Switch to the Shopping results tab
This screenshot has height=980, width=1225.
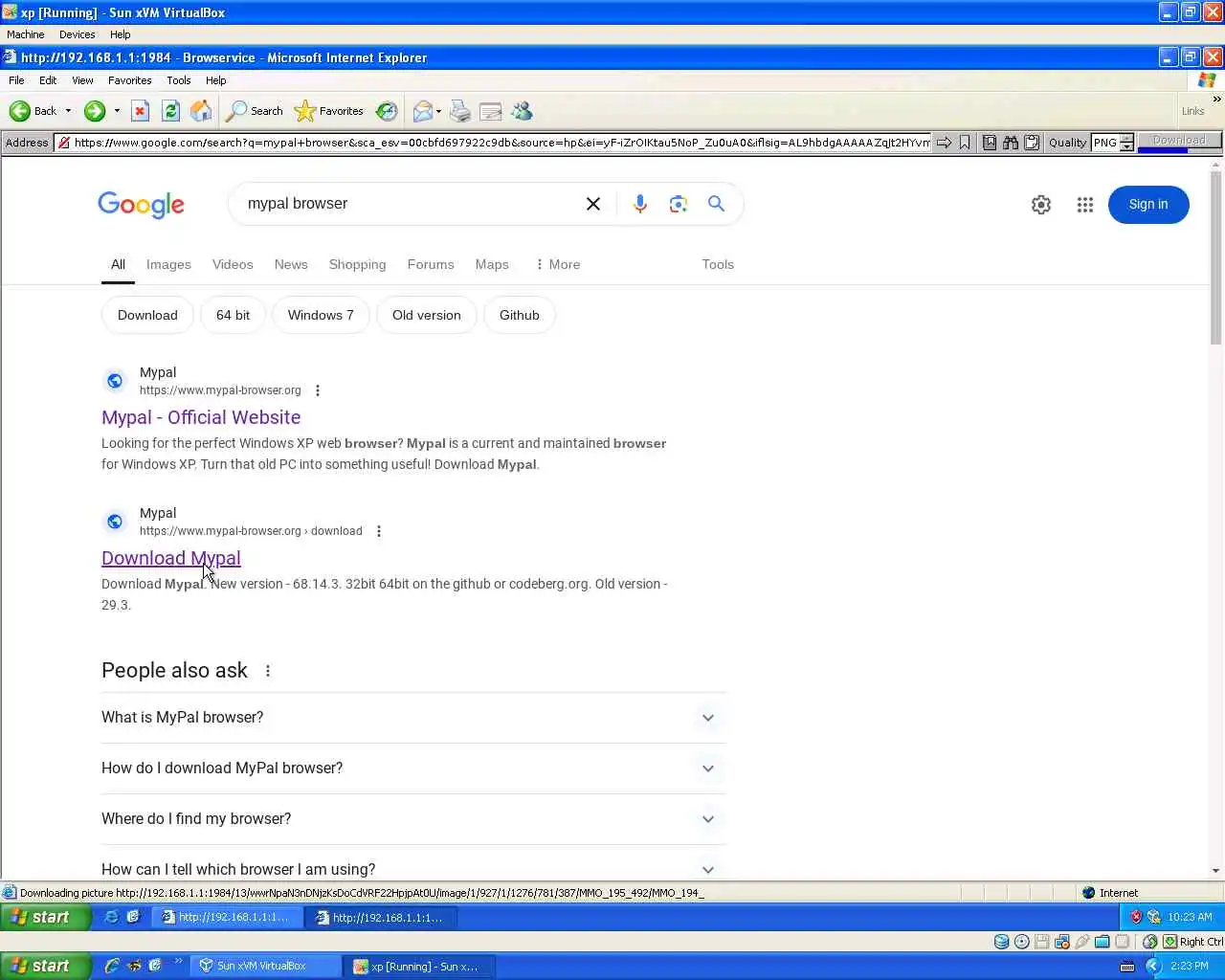click(x=357, y=264)
